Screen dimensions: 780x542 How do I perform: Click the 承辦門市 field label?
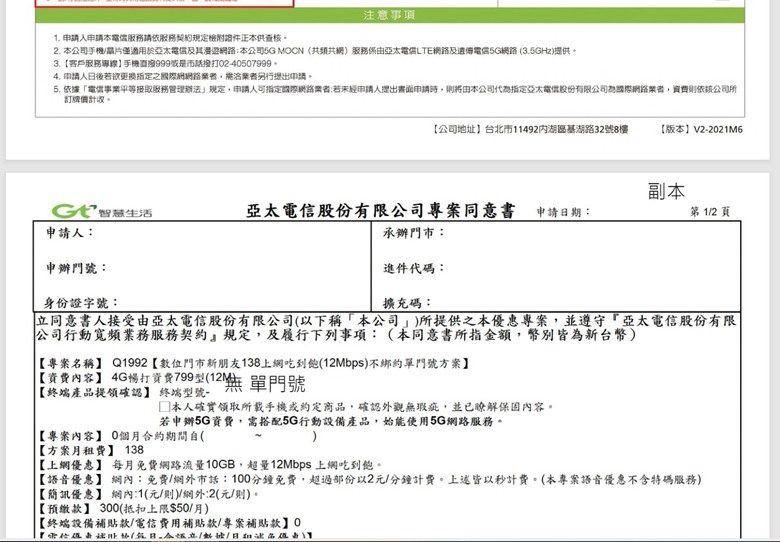click(x=414, y=233)
